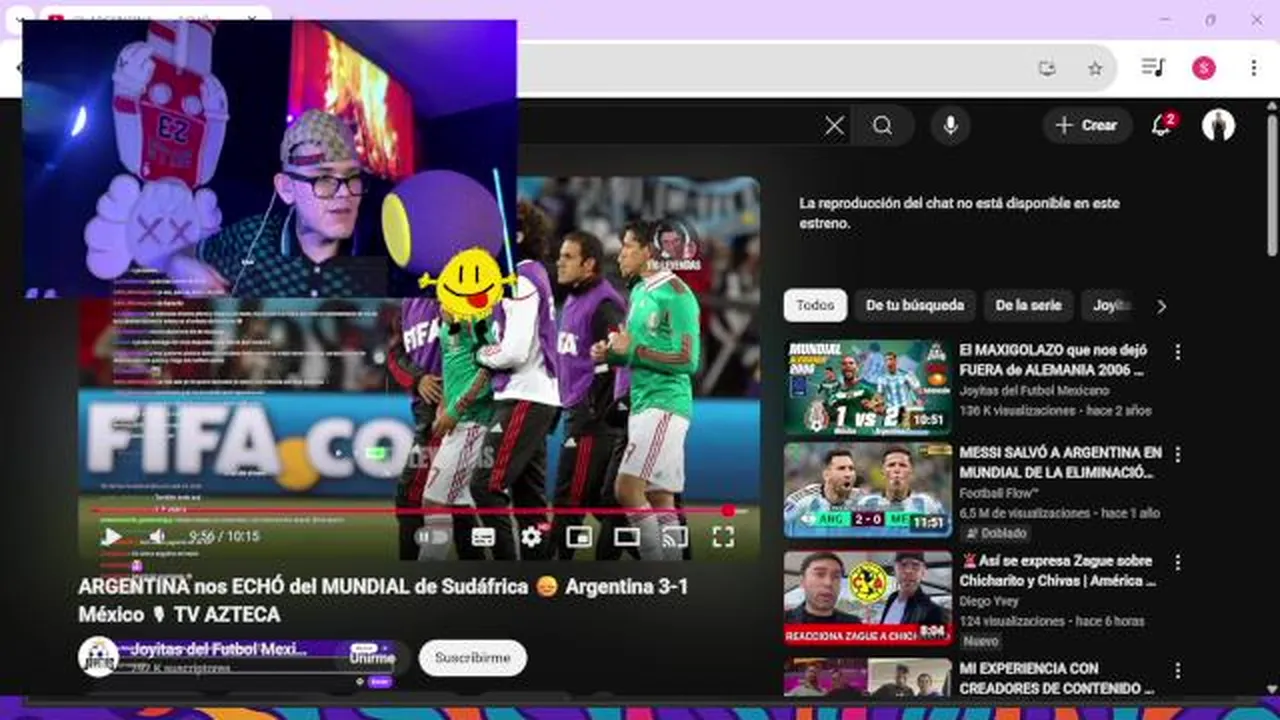This screenshot has height=720, width=1280.
Task: Switch to miniplayer mode
Action: (579, 537)
